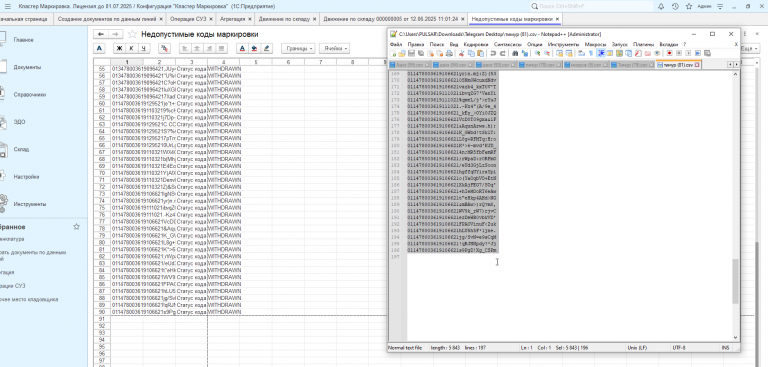Expand the main hamburger menu
Screen dimensions: 768x367
click(x=7, y=6)
